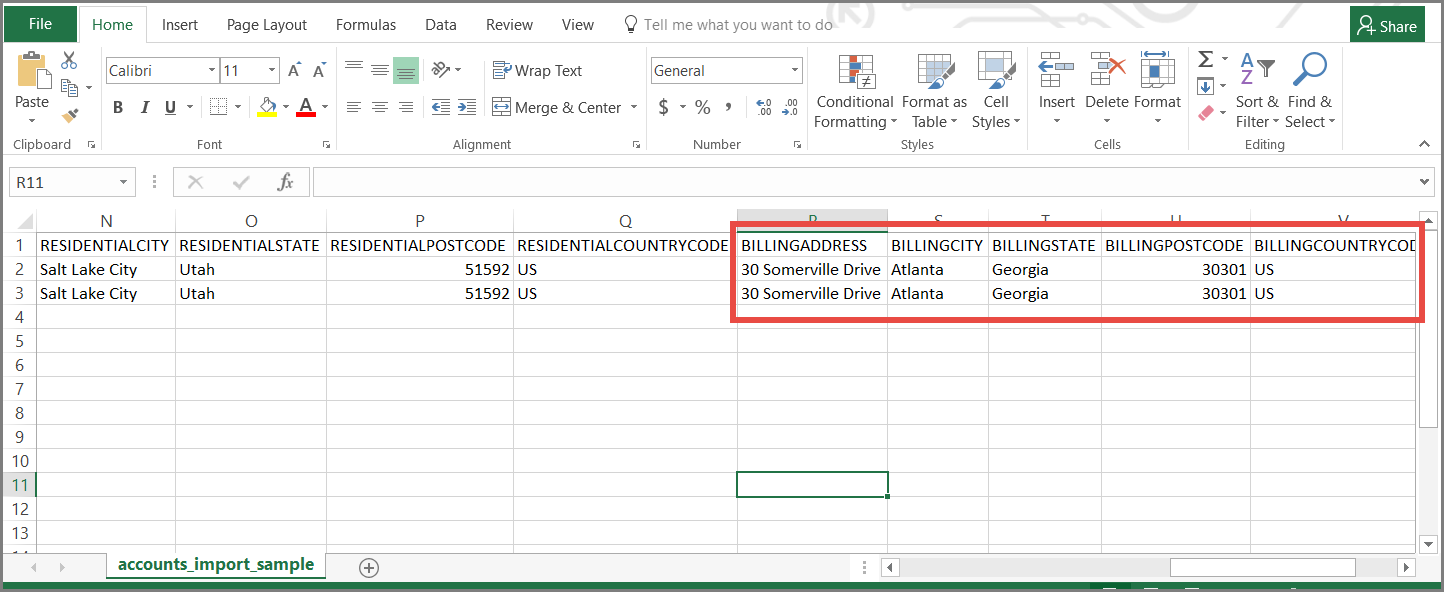Toggle Bold formatting
The image size is (1444, 592).
118,108
